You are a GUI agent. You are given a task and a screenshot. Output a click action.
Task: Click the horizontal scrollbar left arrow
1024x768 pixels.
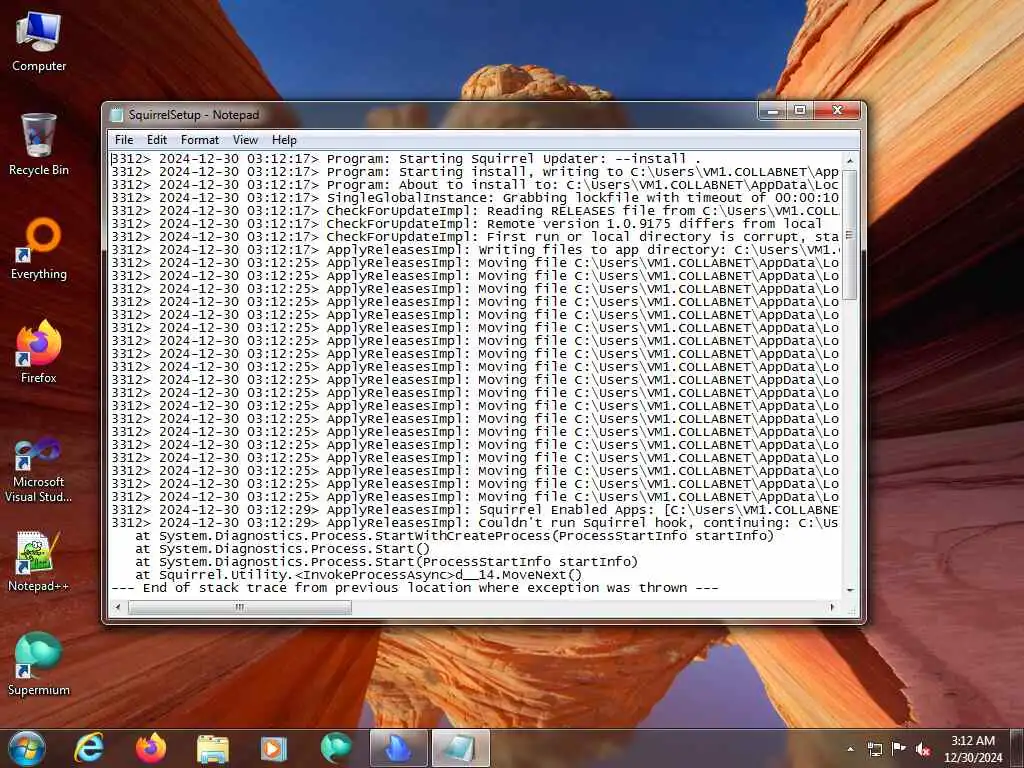click(x=118, y=607)
